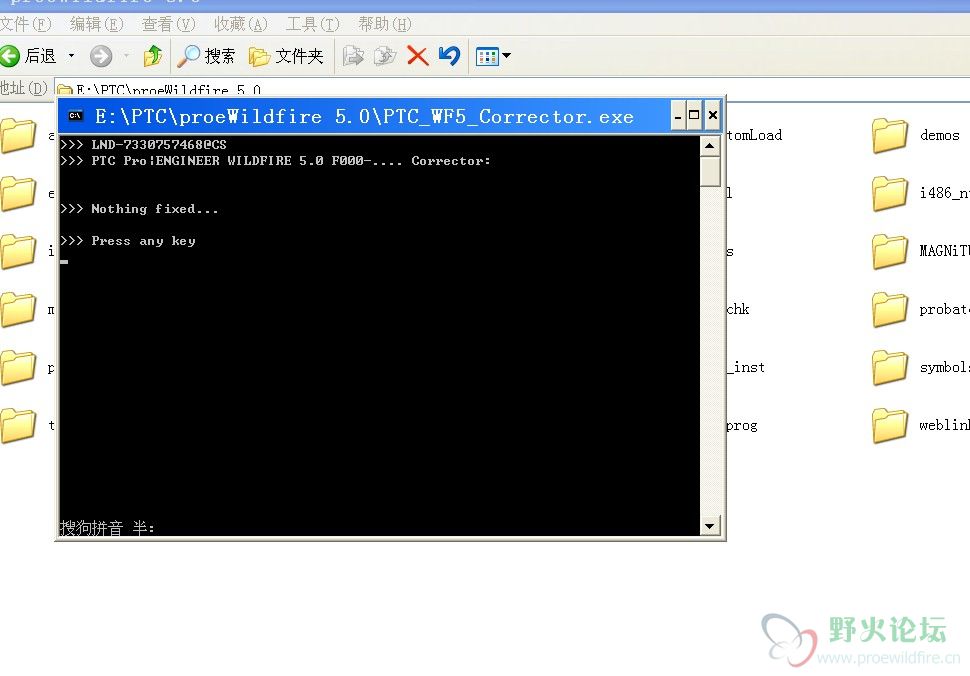Image resolution: width=970 pixels, height=676 pixels.
Task: Click 'Nothing fixed...' console line
Action: tap(139, 209)
